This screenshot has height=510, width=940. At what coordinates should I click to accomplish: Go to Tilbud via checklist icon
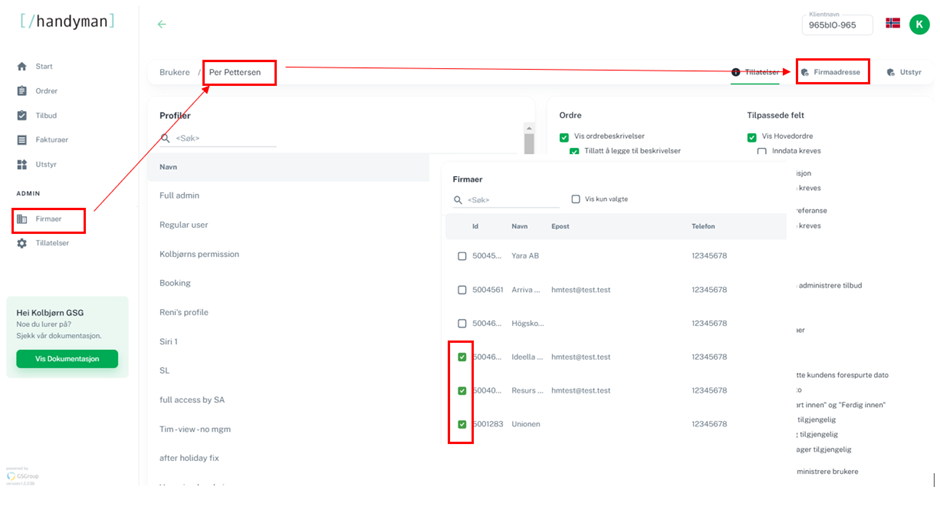tap(22, 116)
